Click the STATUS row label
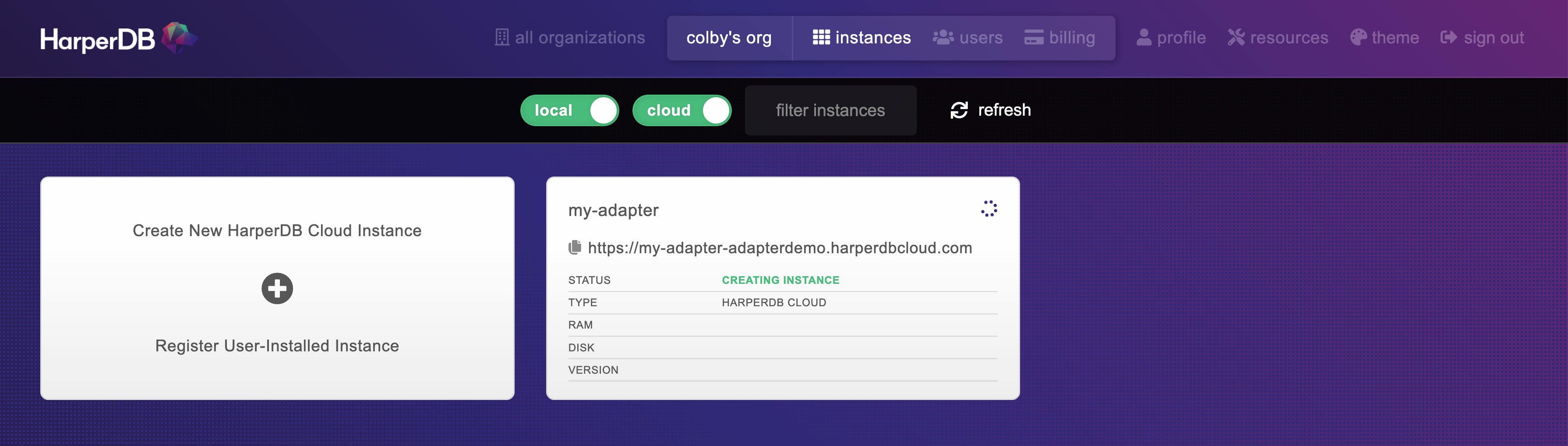 [589, 280]
